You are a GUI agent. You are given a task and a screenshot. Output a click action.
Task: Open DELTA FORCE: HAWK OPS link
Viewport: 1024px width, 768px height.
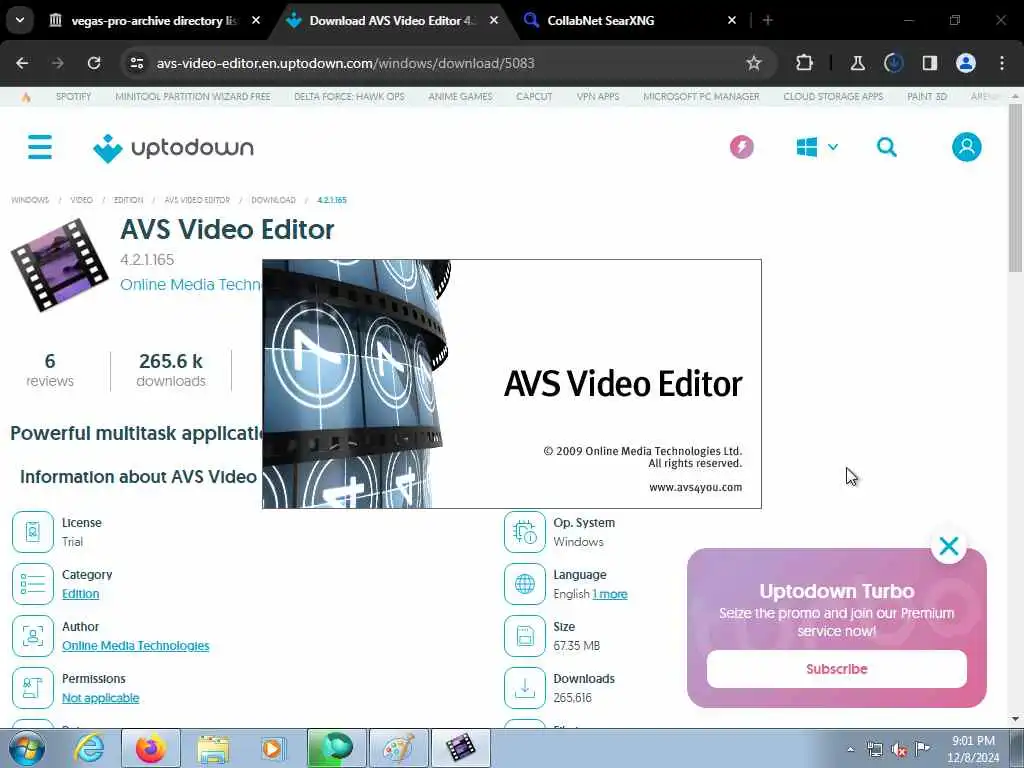(x=349, y=97)
